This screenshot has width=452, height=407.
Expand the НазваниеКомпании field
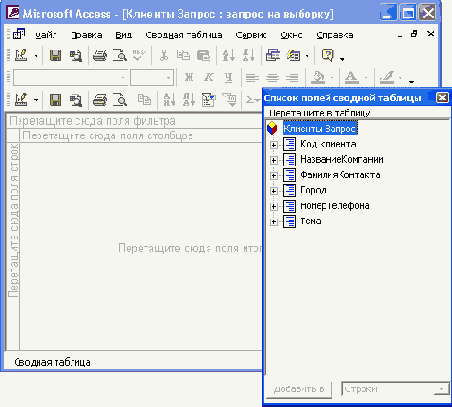coord(274,160)
